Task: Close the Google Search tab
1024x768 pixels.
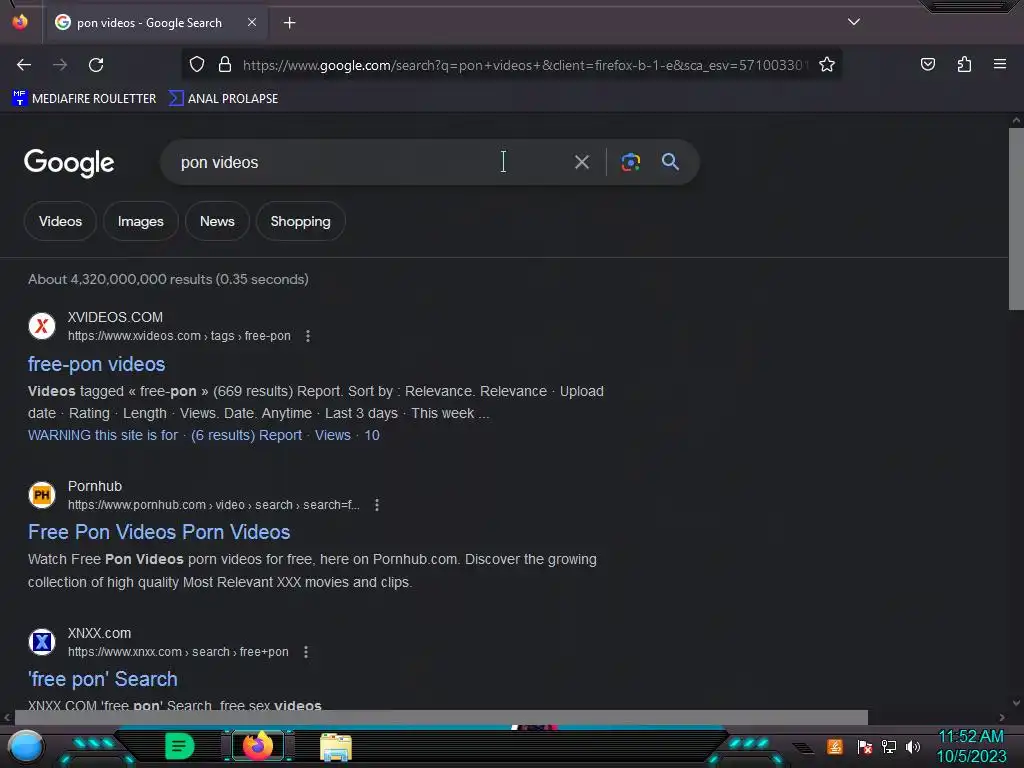Action: click(x=252, y=22)
